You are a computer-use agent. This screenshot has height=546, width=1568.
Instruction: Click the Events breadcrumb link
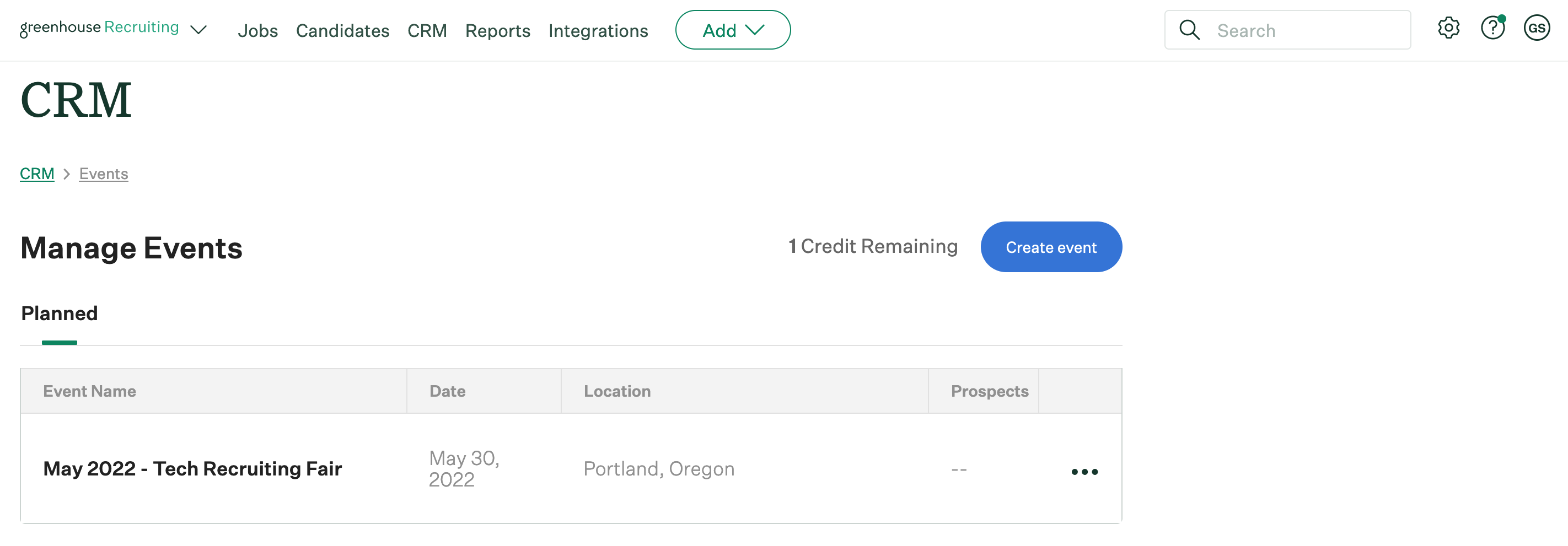(x=104, y=174)
